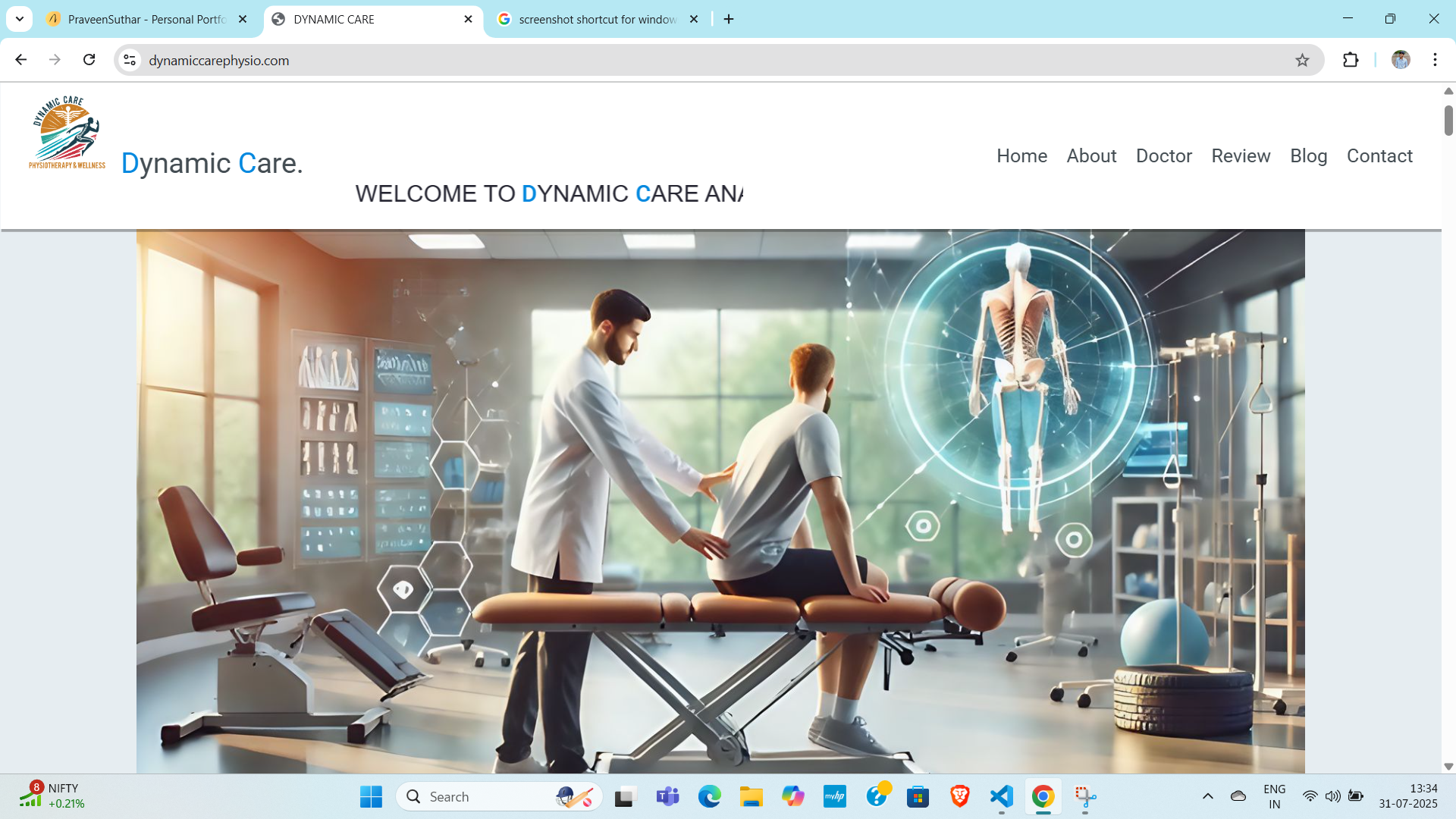Viewport: 1456px width, 819px height.
Task: Open the volume speaker tray icon
Action: (x=1332, y=796)
